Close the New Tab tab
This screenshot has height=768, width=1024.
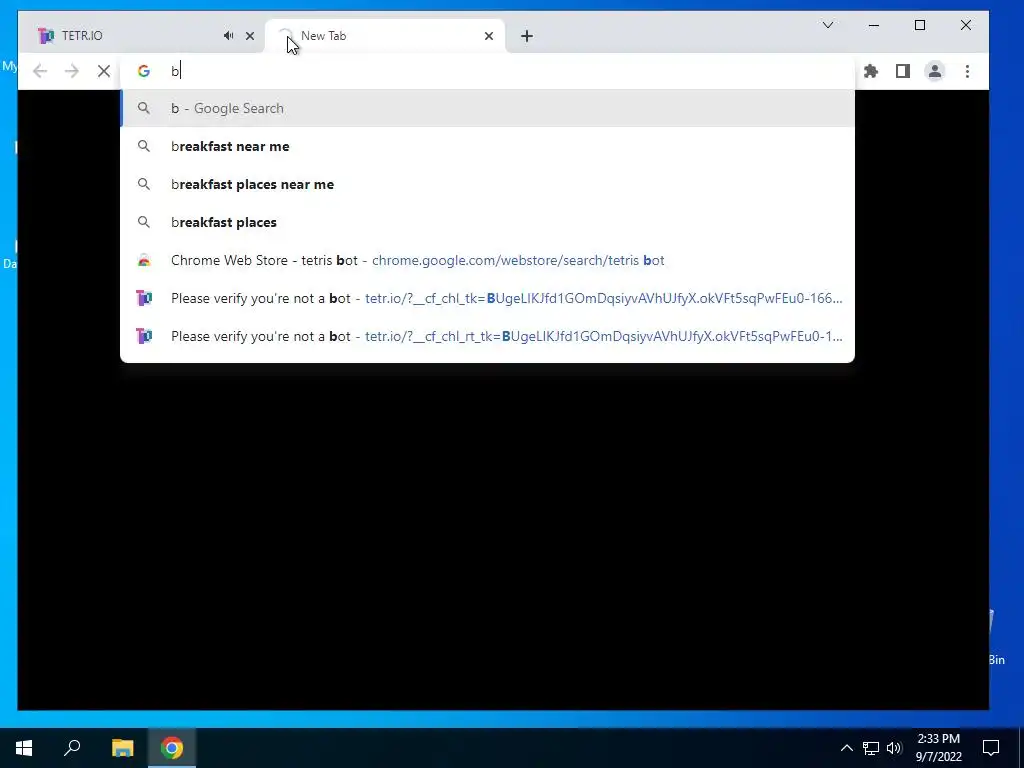click(x=488, y=36)
